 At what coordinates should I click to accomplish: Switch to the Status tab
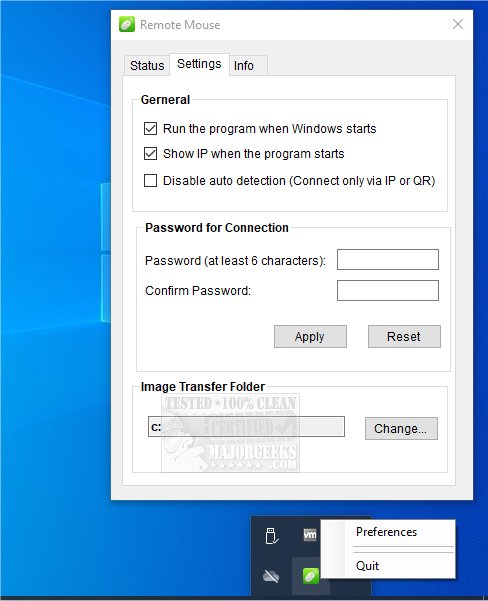point(147,66)
